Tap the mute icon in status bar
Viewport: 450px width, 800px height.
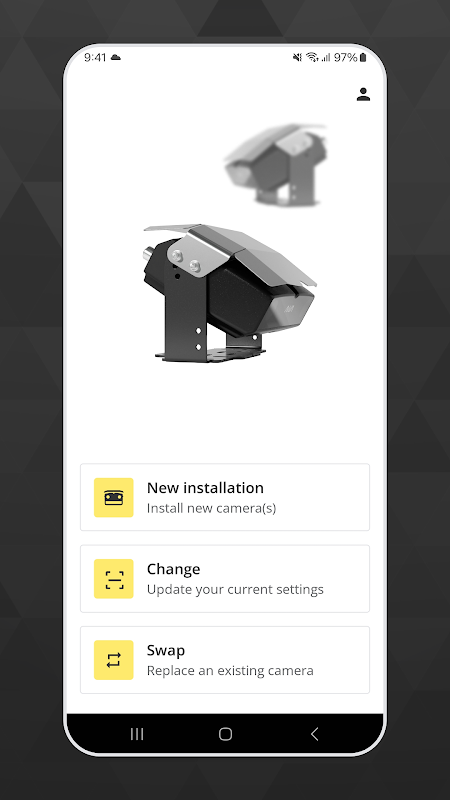[297, 58]
